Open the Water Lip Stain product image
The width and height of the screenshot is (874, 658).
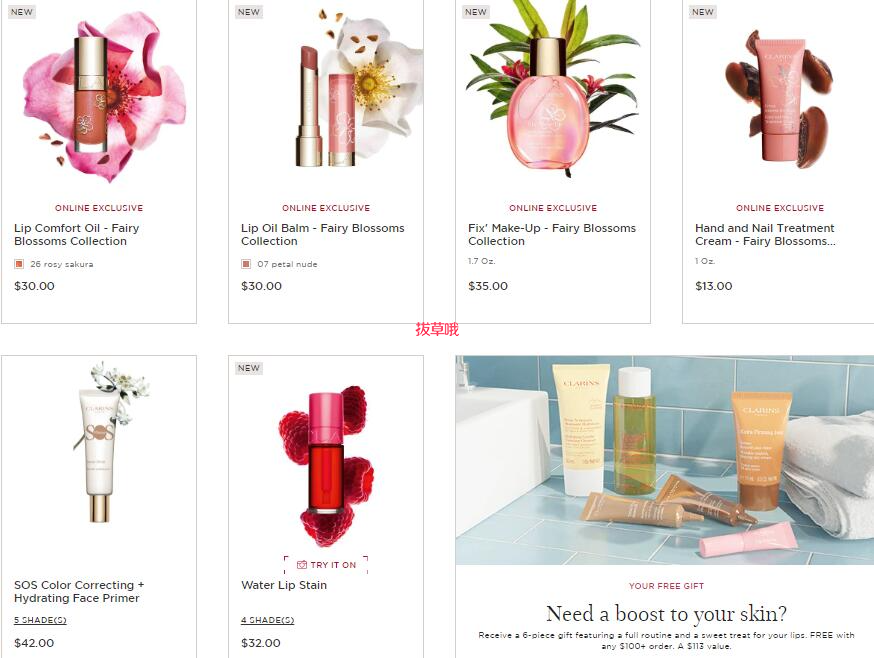click(326, 466)
